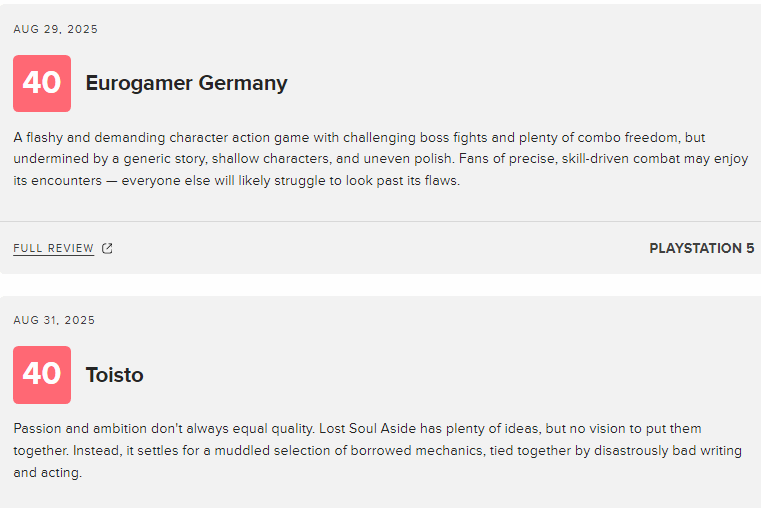Click the Eurogamer Germany score badge

(x=42, y=83)
